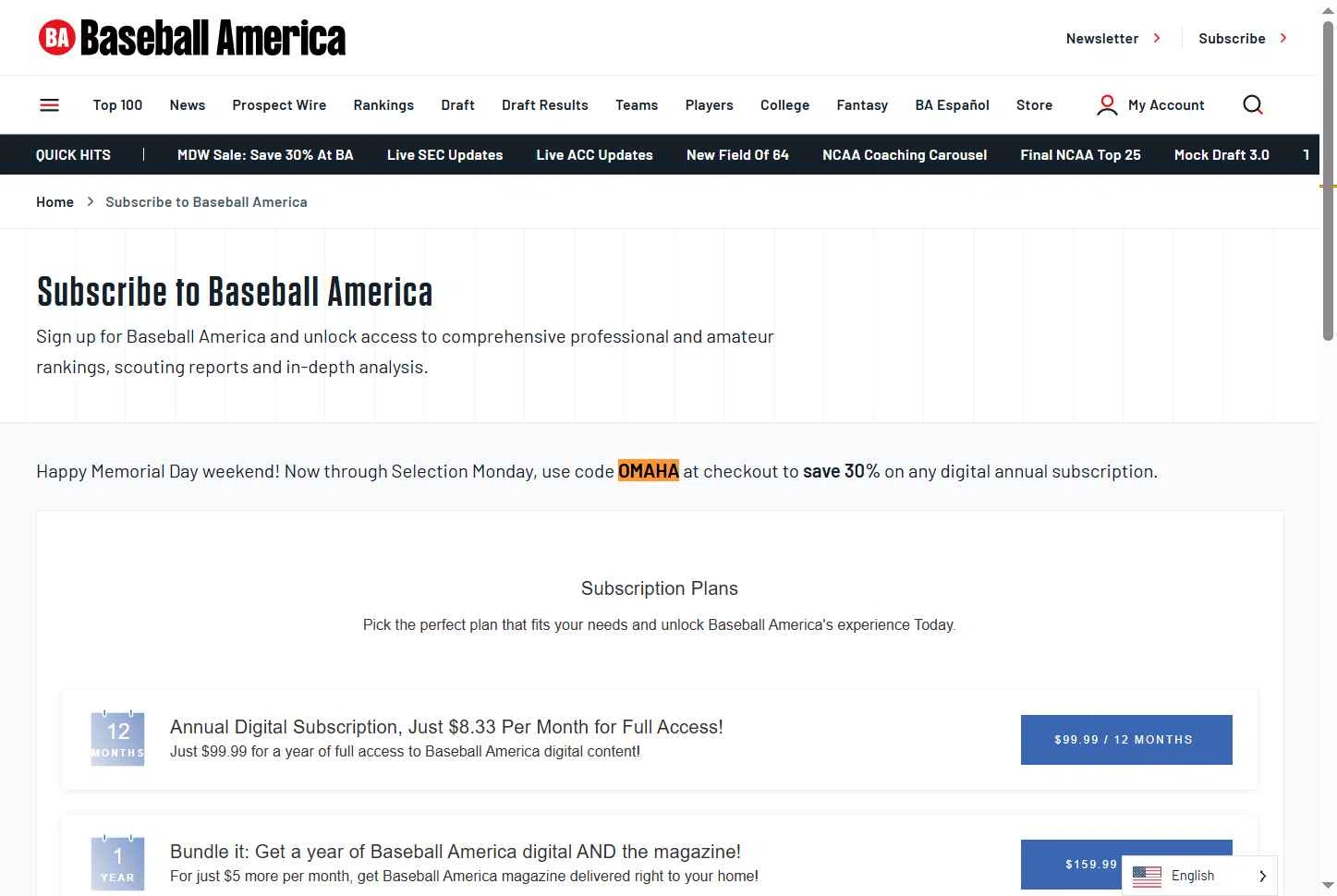This screenshot has height=896, width=1337.
Task: Open the Draft menu item
Action: (x=457, y=105)
